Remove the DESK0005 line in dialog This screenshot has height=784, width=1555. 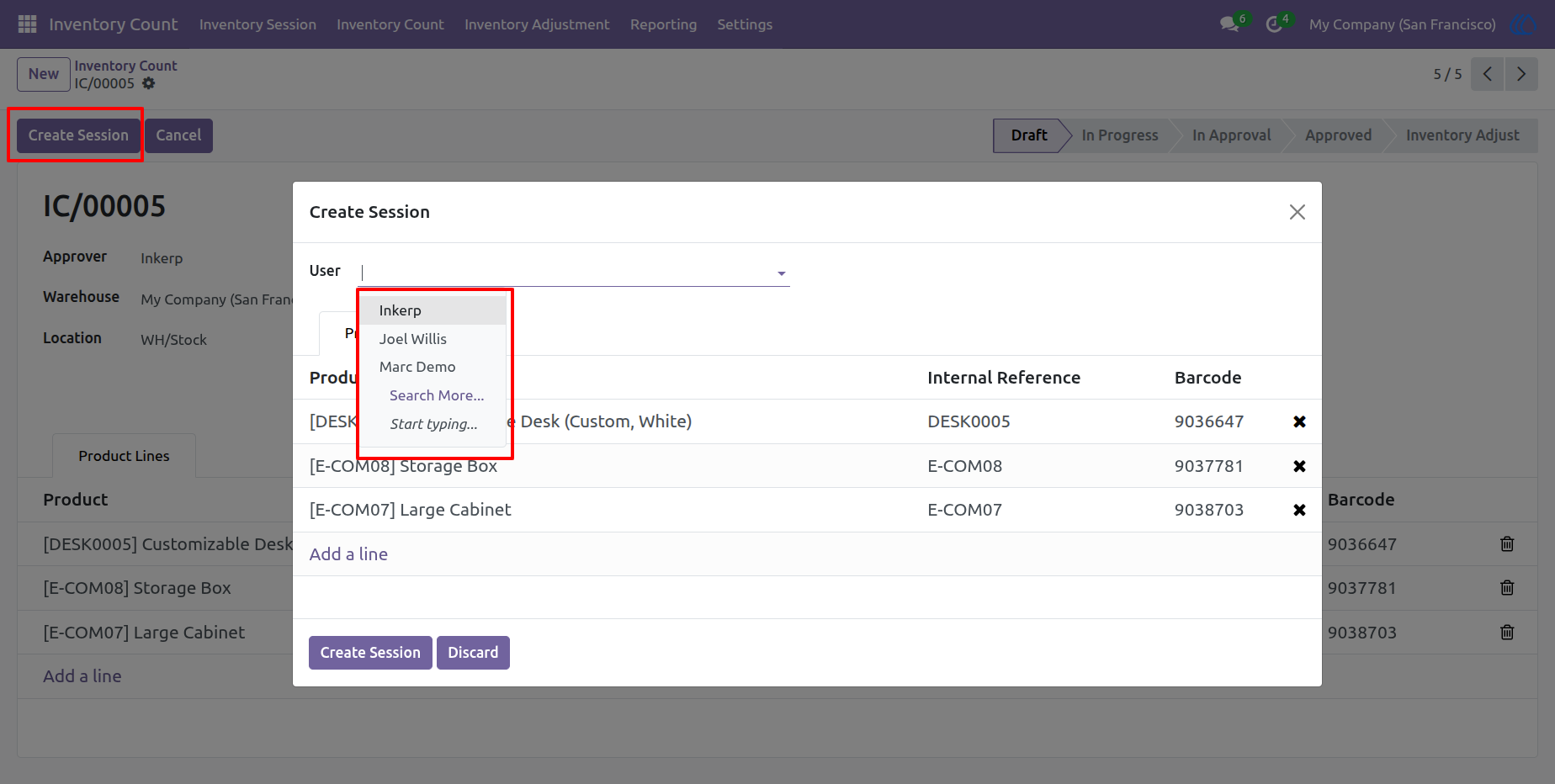click(x=1299, y=421)
